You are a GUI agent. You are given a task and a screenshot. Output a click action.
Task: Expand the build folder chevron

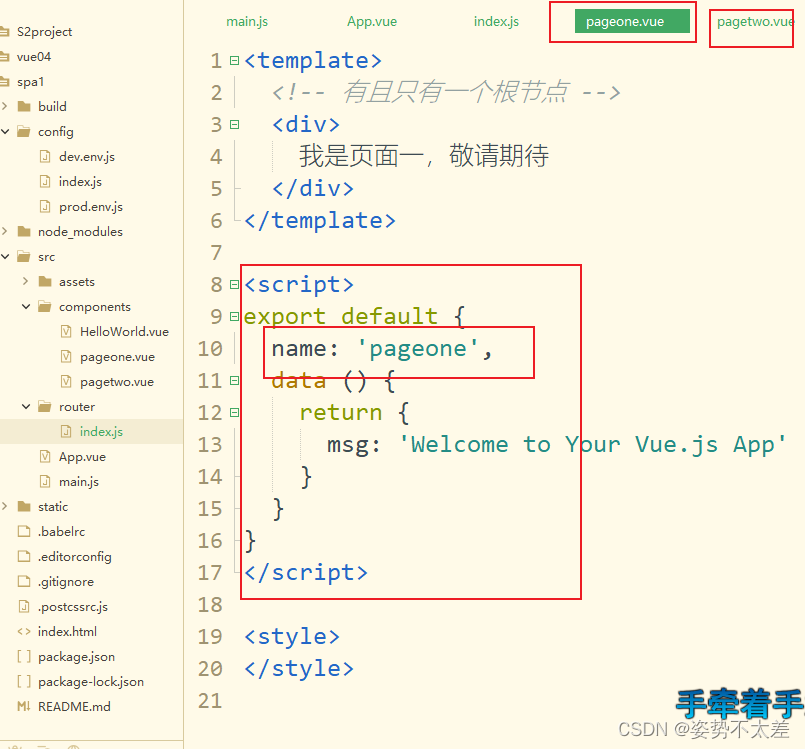[5, 106]
